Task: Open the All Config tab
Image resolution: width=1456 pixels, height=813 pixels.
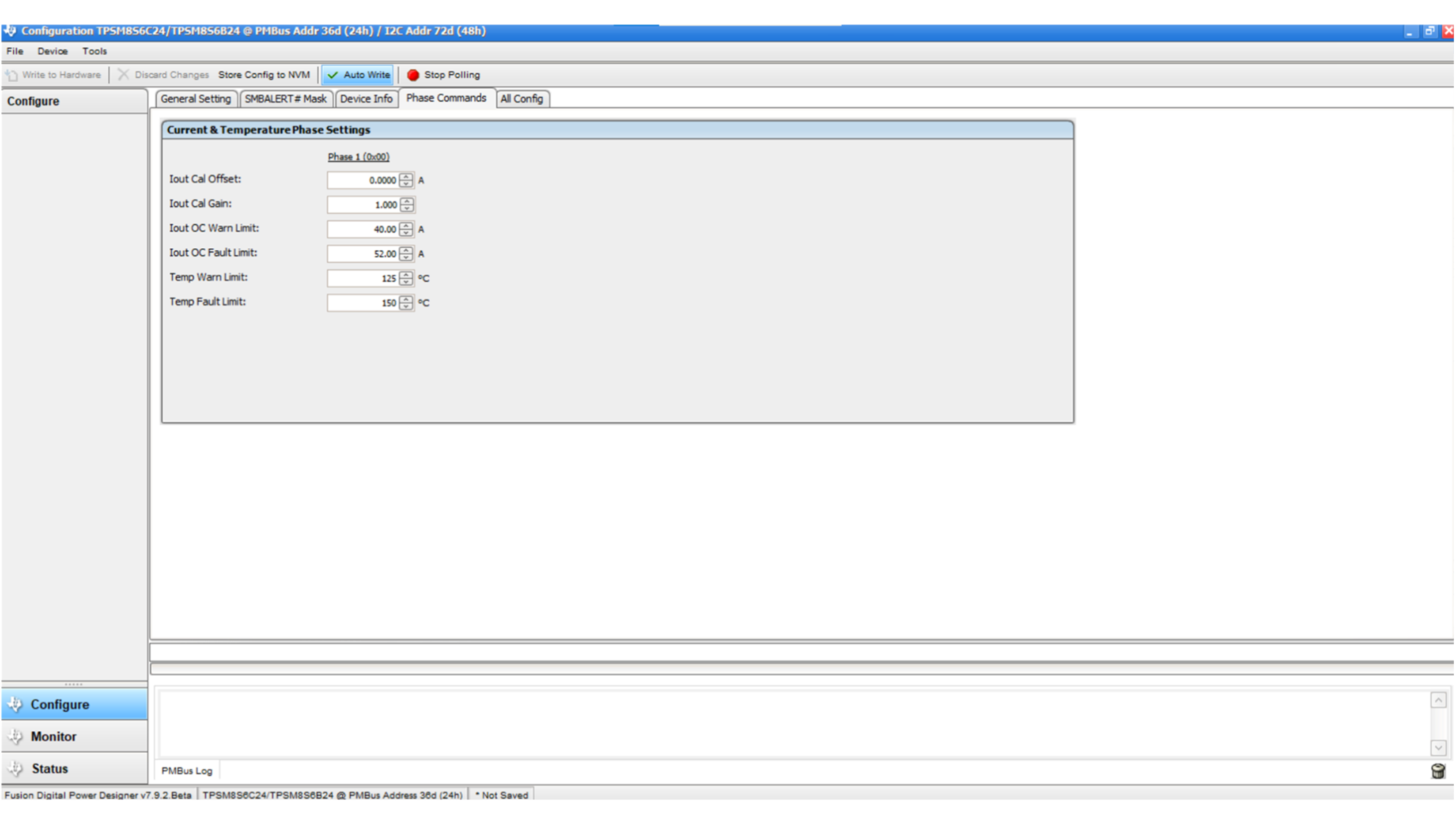Action: click(522, 98)
